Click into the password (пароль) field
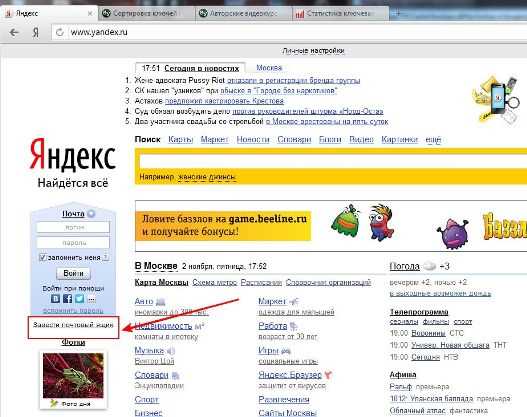Screen dimensions: 527x417 pos(73,243)
